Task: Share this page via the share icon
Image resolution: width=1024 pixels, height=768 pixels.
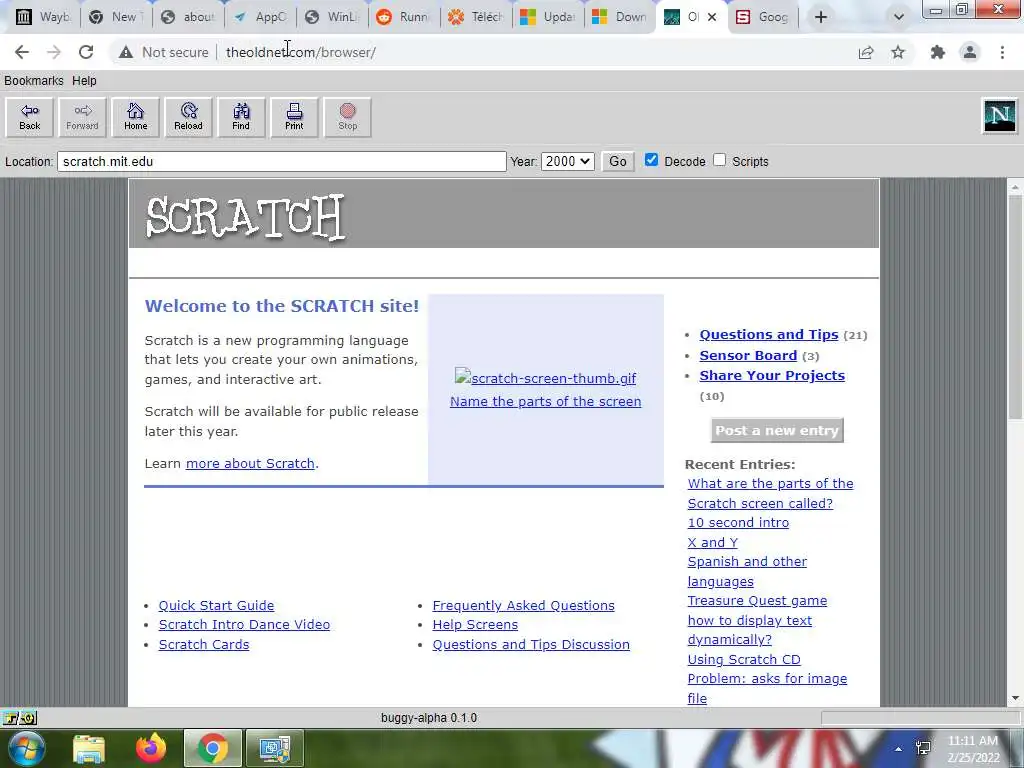Action: 866,52
